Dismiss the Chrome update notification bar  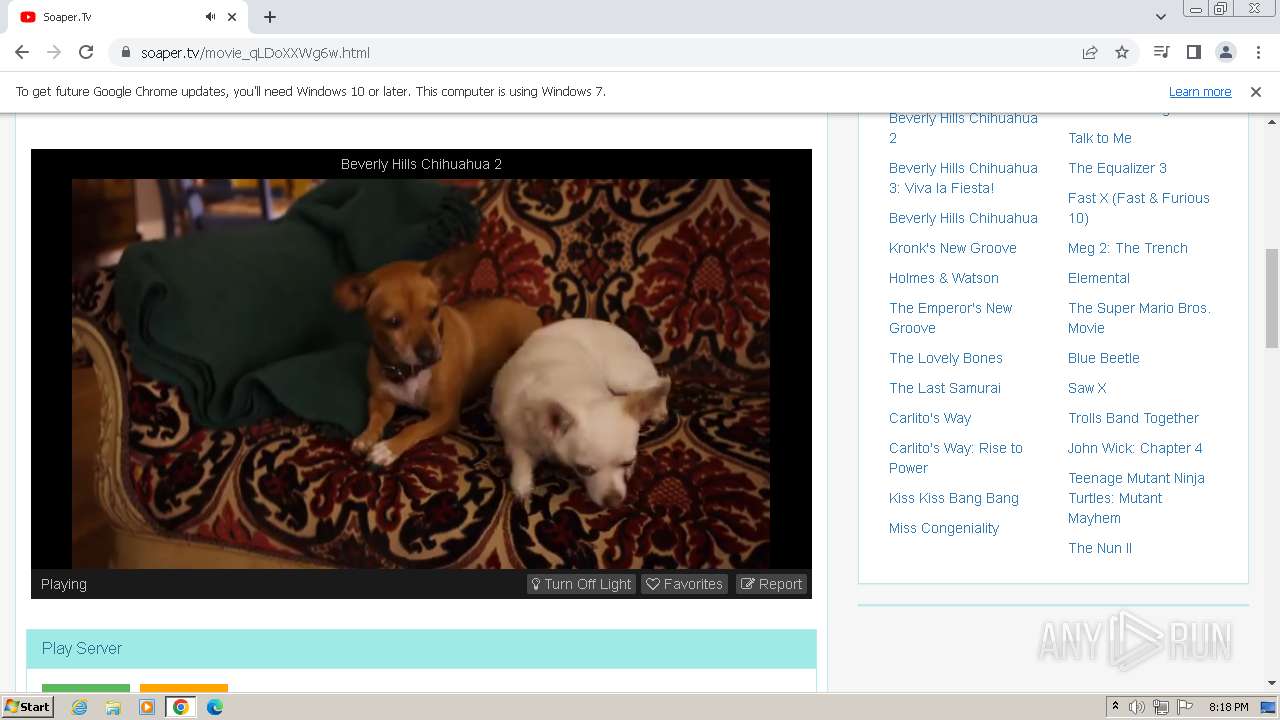point(1256,92)
